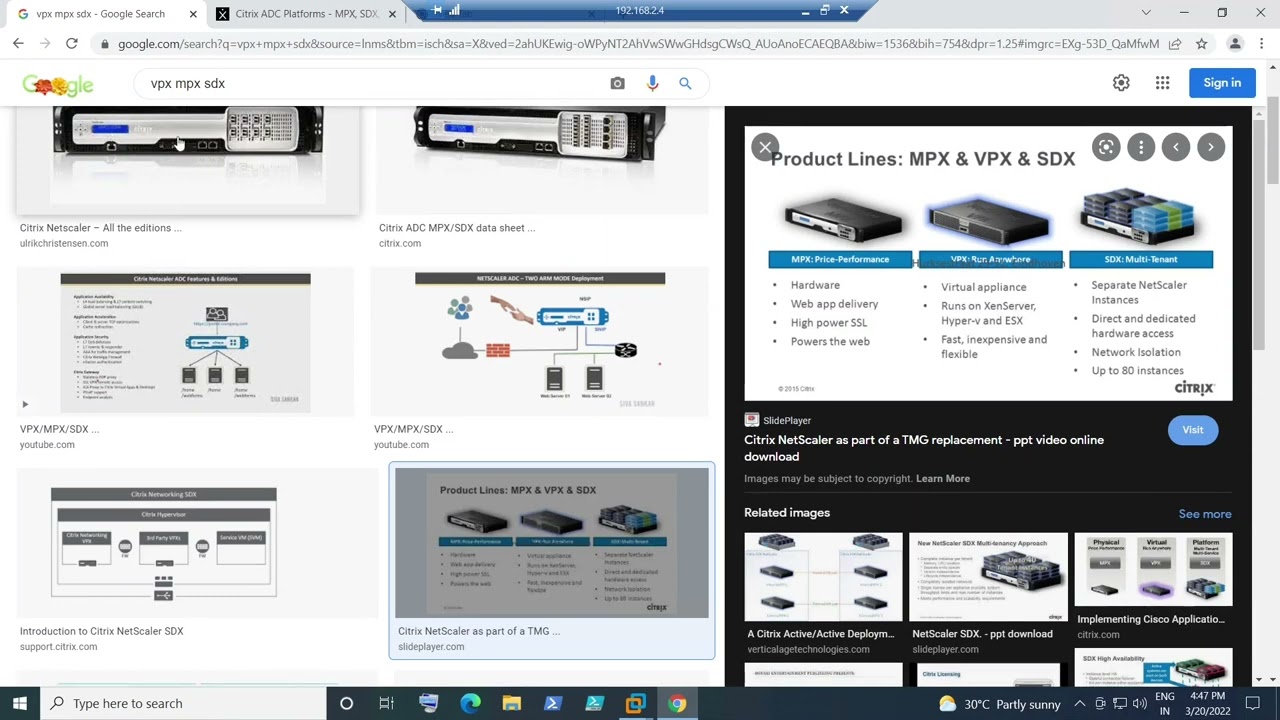Screen dimensions: 1280x720
Task: Reload the current page
Action: [72, 44]
